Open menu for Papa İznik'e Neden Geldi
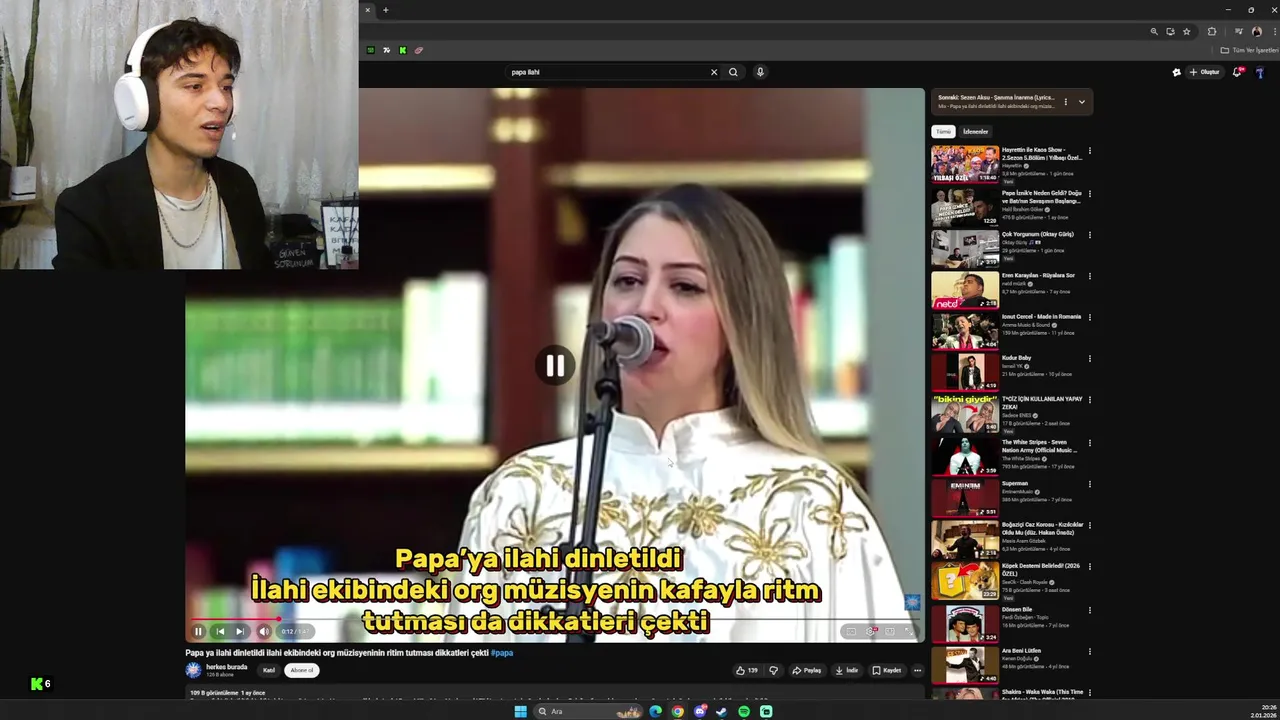 coord(1090,194)
